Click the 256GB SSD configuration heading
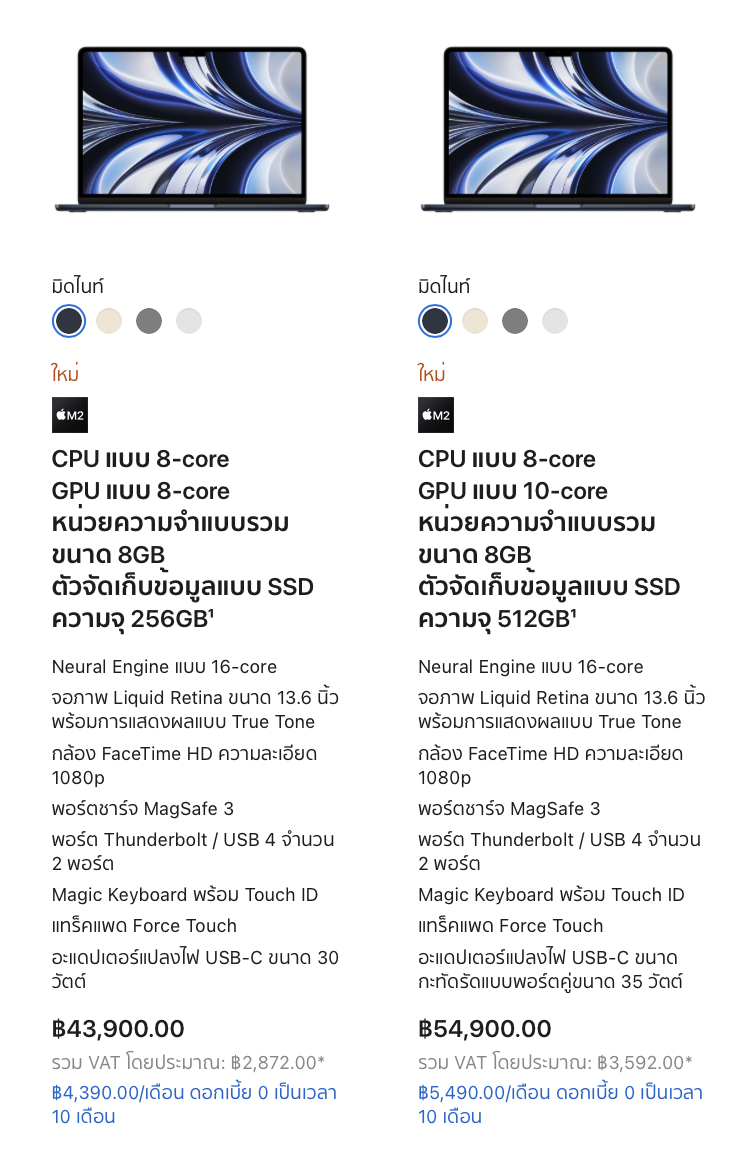 183,539
